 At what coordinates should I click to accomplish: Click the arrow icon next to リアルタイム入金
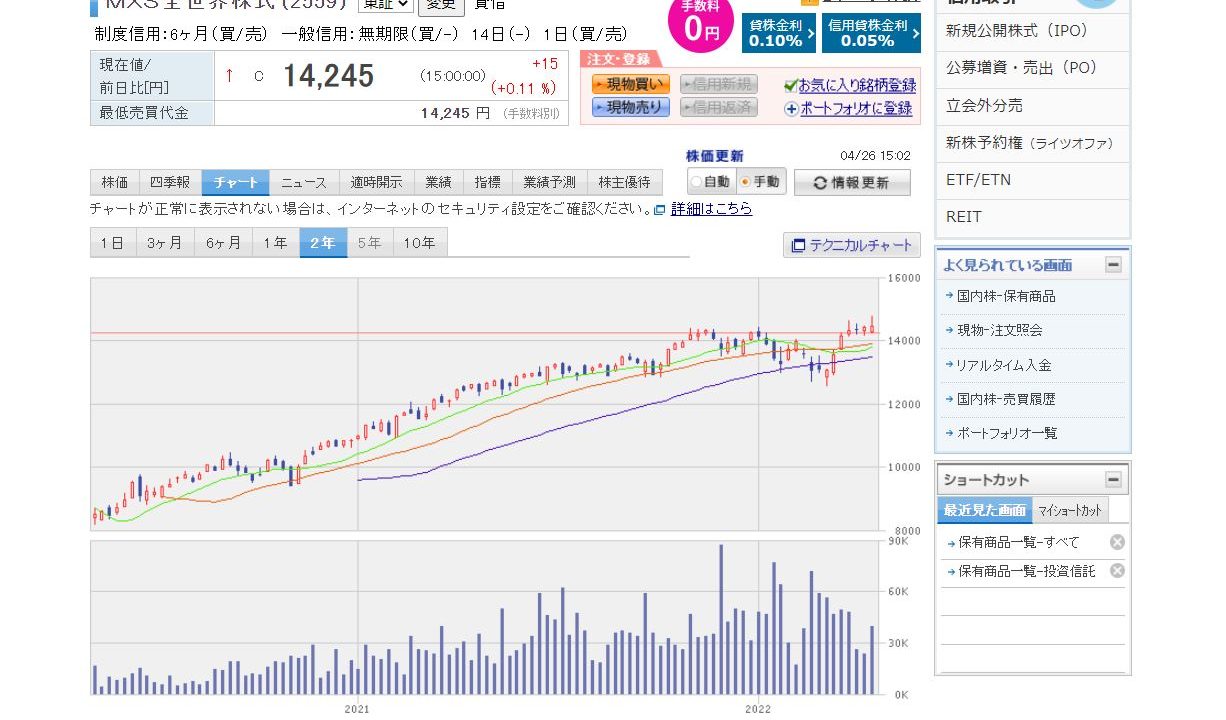click(950, 365)
